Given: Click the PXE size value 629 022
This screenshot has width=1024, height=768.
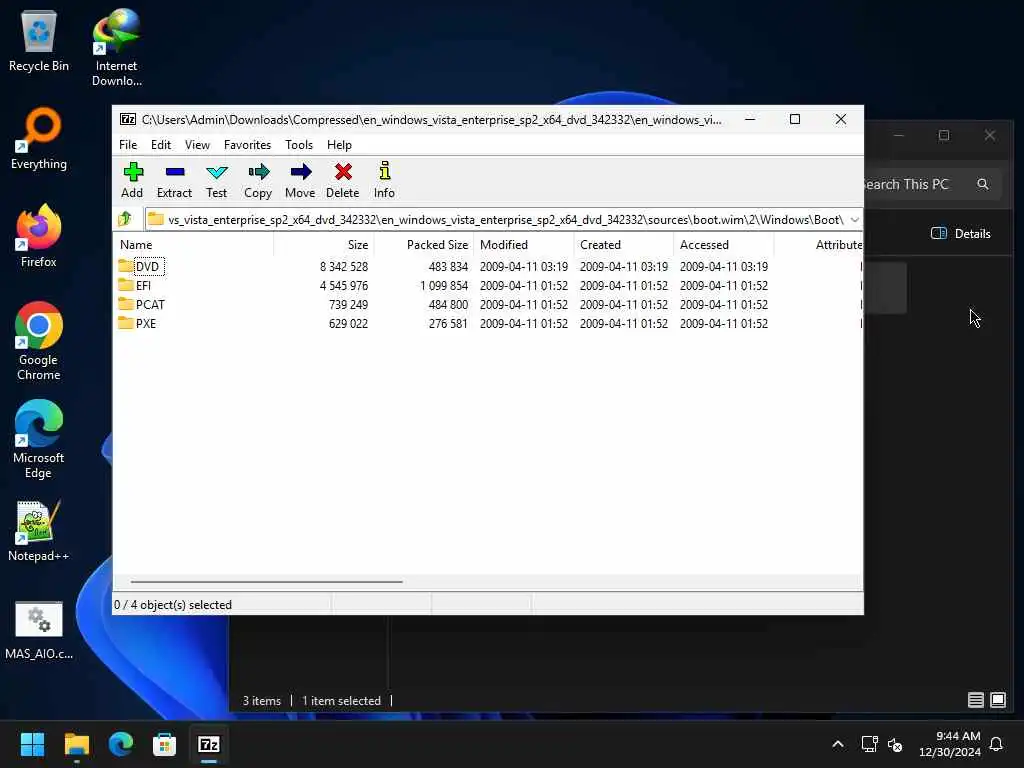Looking at the screenshot, I should pyautogui.click(x=348, y=323).
